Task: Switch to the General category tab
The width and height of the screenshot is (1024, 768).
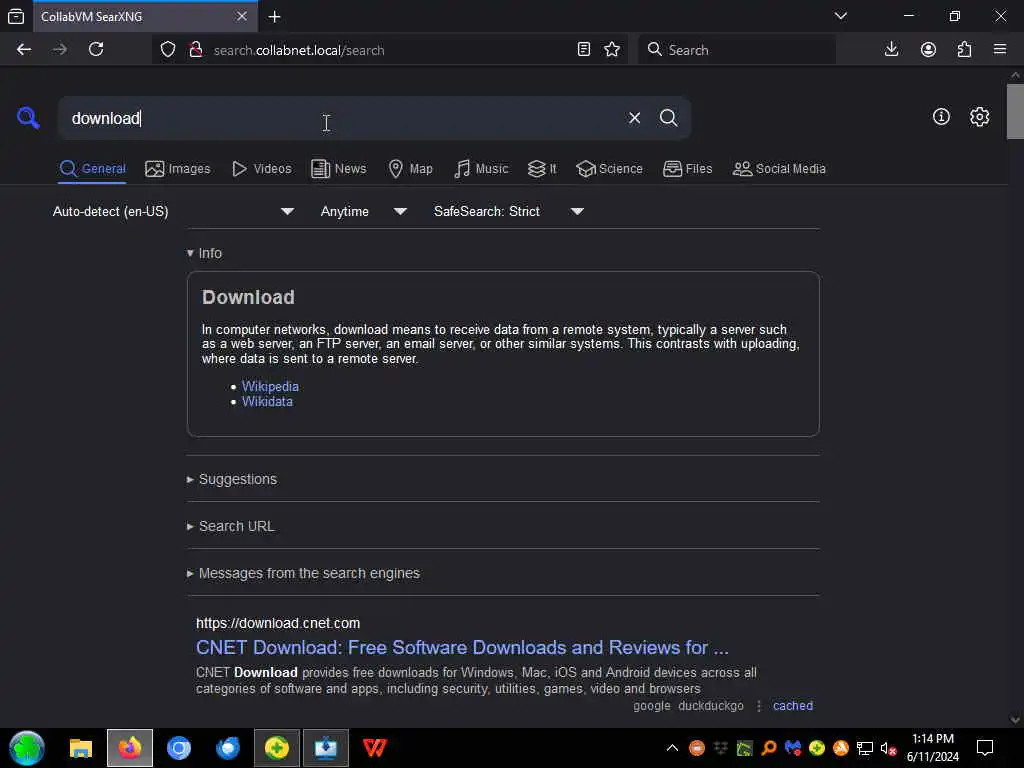Action: [92, 169]
